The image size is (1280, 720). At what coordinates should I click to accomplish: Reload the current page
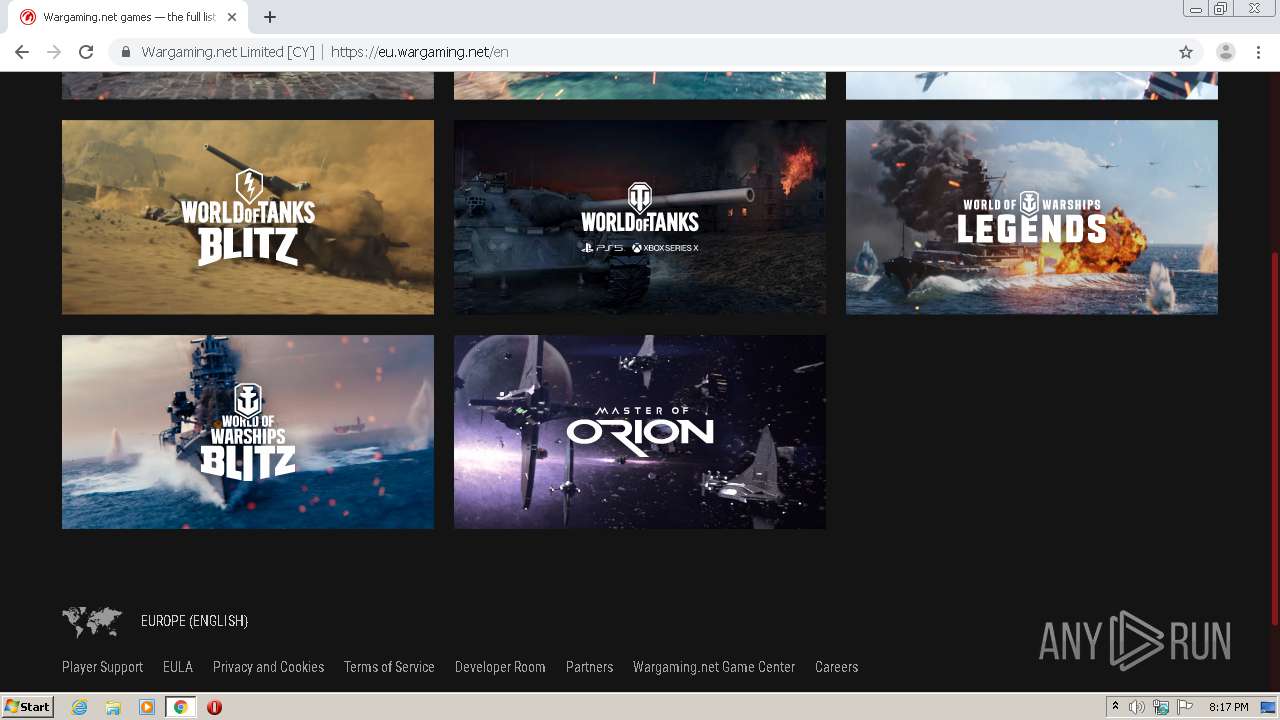[86, 52]
